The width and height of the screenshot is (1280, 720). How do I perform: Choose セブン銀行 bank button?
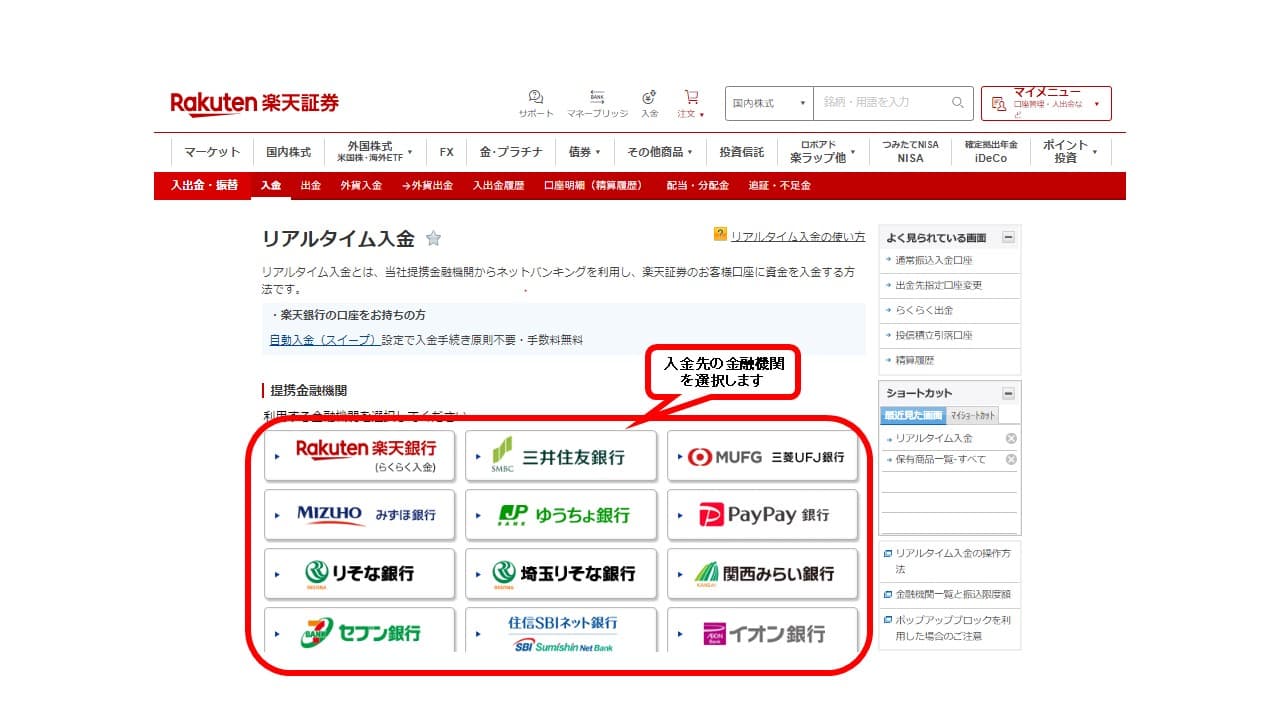pyautogui.click(x=360, y=631)
